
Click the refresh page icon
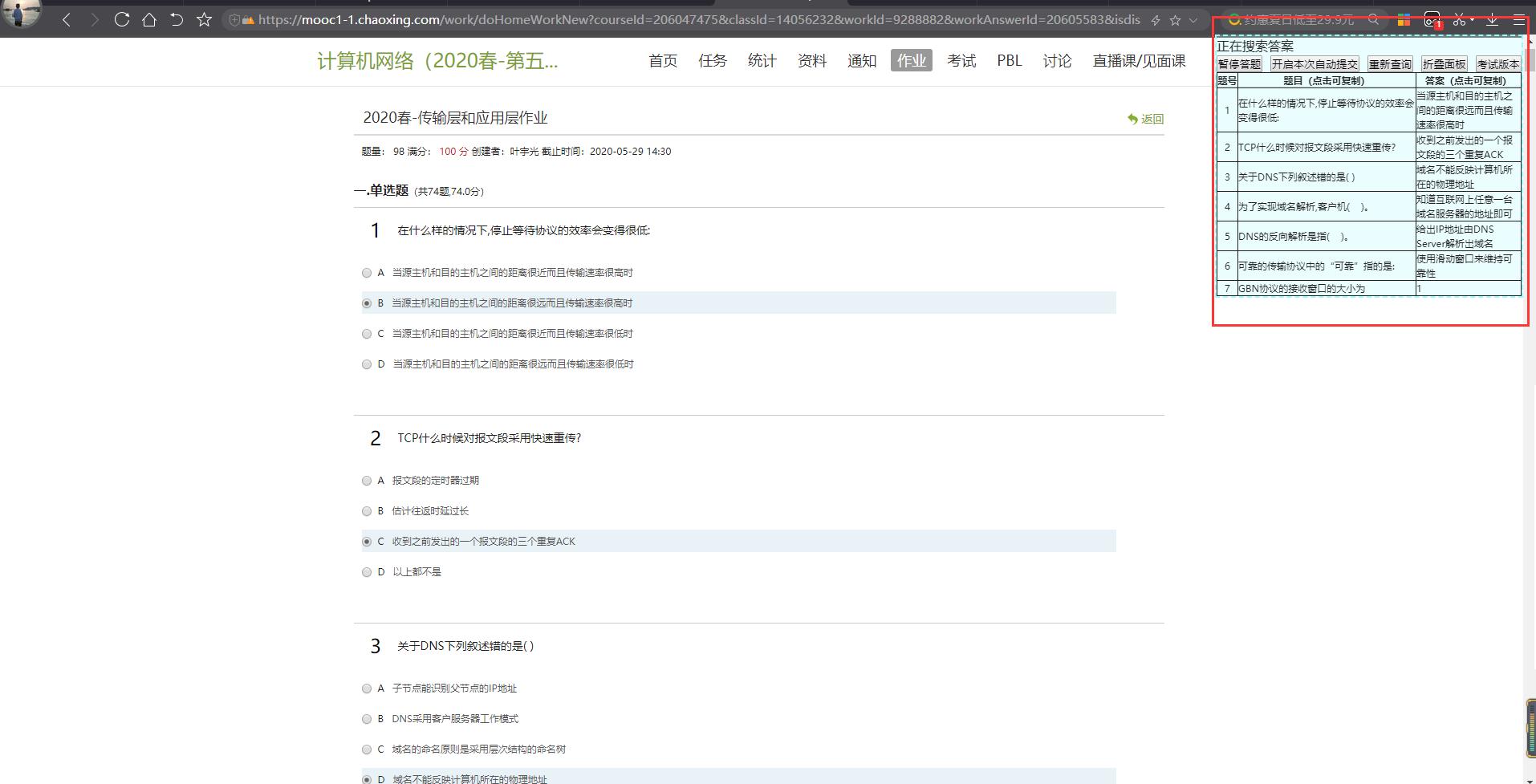(122, 20)
